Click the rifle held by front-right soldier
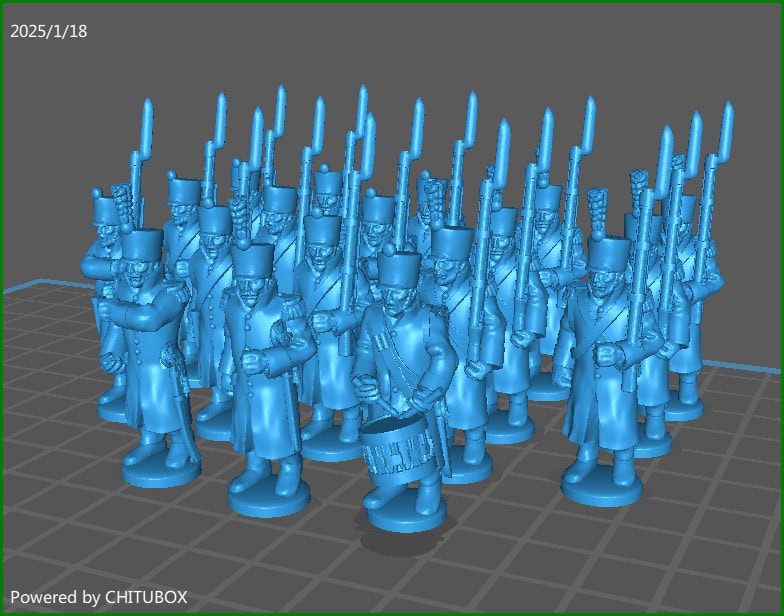Image resolution: width=784 pixels, height=616 pixels. click(x=640, y=290)
